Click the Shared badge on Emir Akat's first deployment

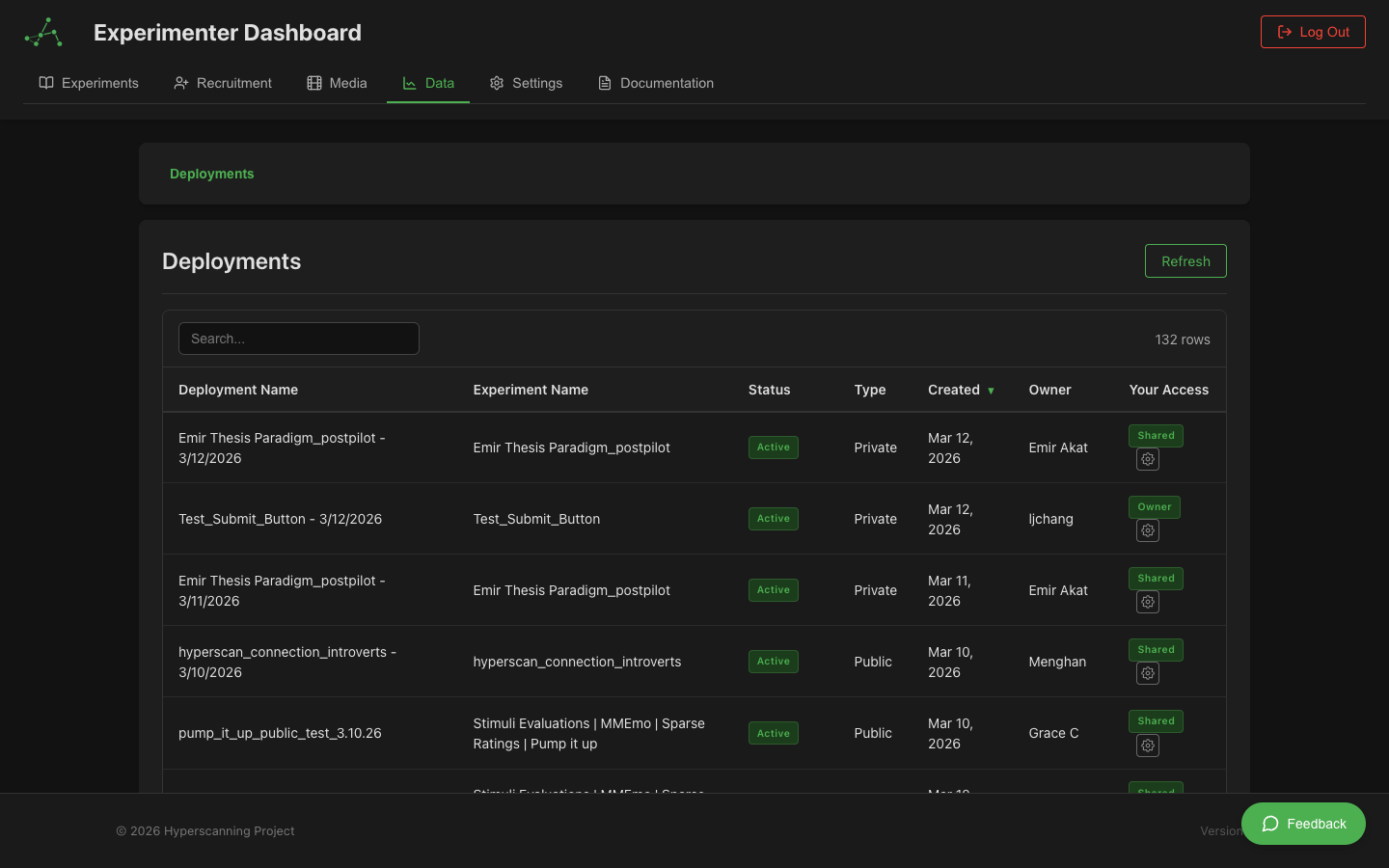click(1156, 435)
